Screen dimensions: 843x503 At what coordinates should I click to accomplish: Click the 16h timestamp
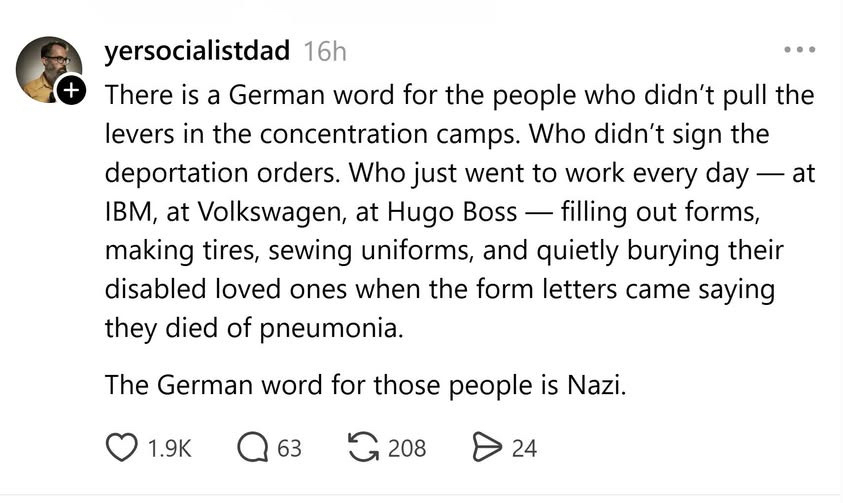pos(324,51)
